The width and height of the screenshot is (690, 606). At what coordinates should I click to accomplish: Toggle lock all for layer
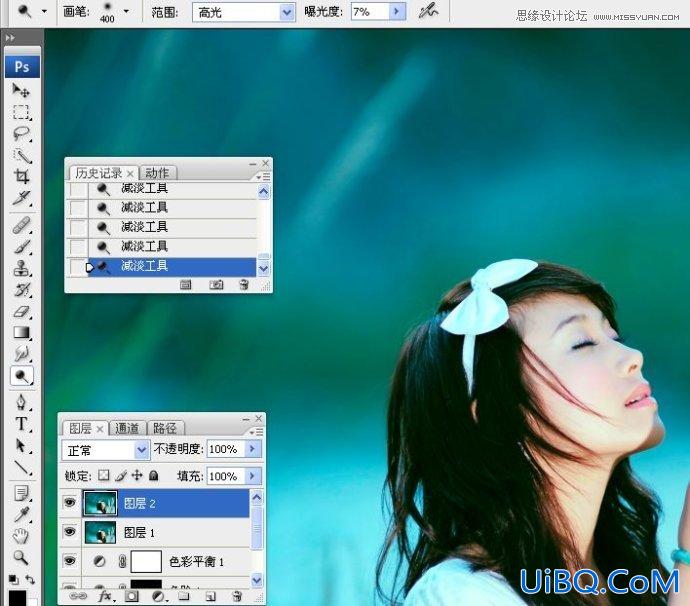pos(153,475)
